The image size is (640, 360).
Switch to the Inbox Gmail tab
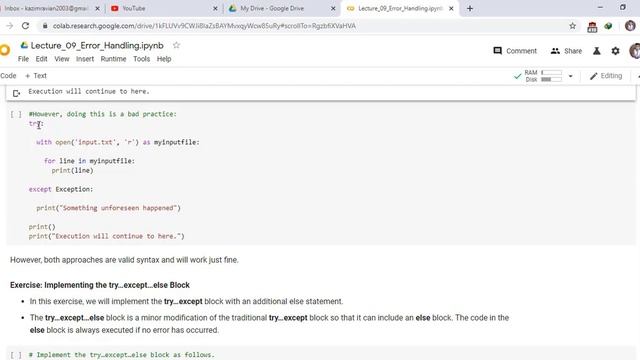pyautogui.click(x=46, y=8)
